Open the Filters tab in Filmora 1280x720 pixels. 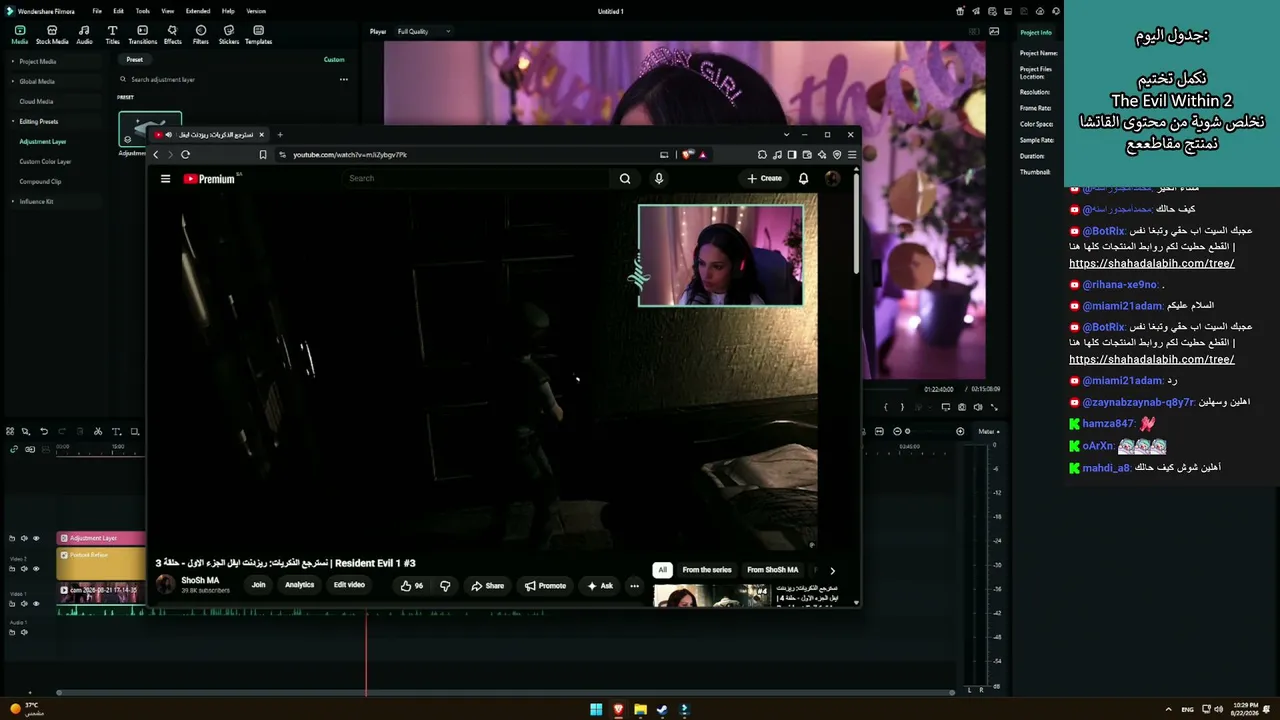point(201,35)
